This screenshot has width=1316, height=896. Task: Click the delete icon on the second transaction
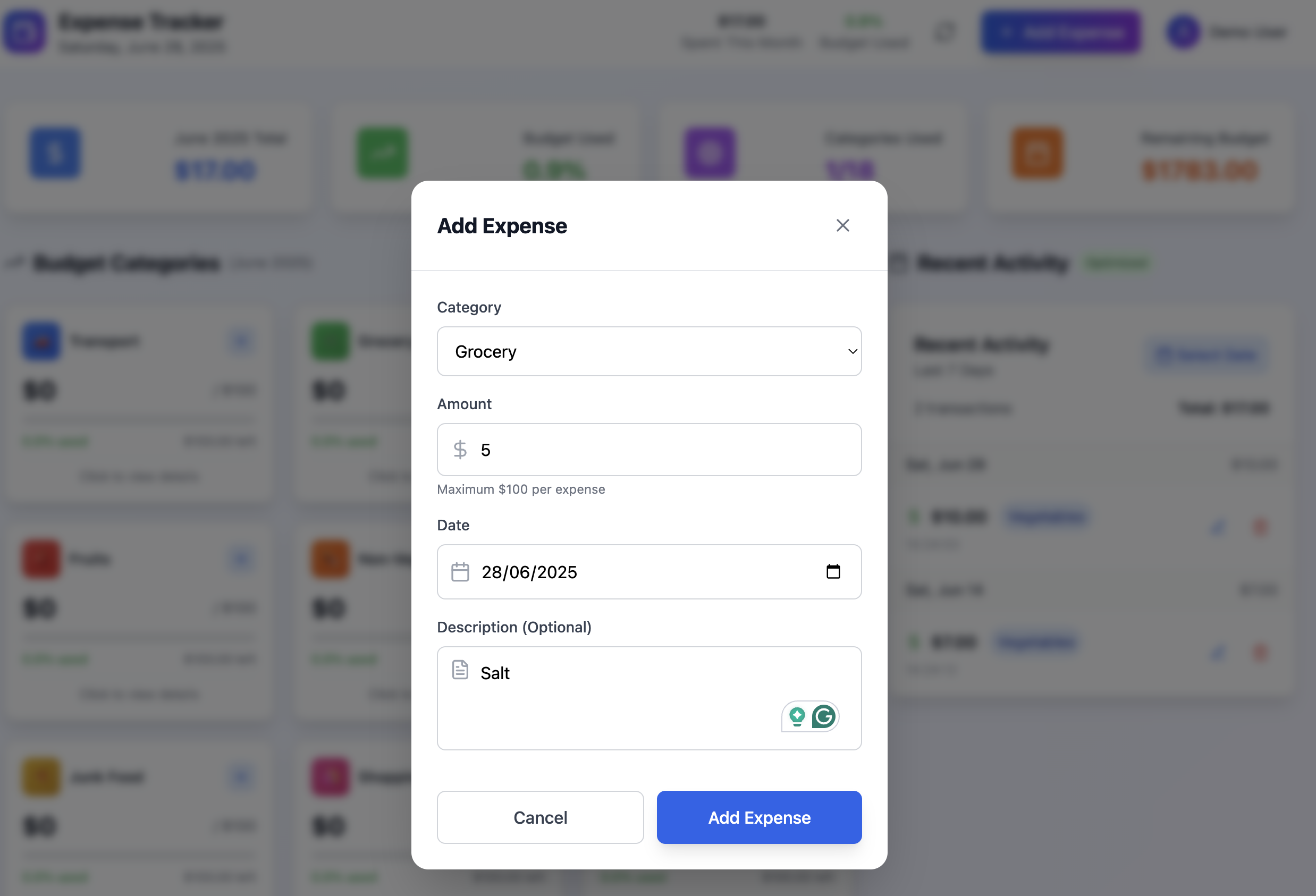click(x=1261, y=653)
